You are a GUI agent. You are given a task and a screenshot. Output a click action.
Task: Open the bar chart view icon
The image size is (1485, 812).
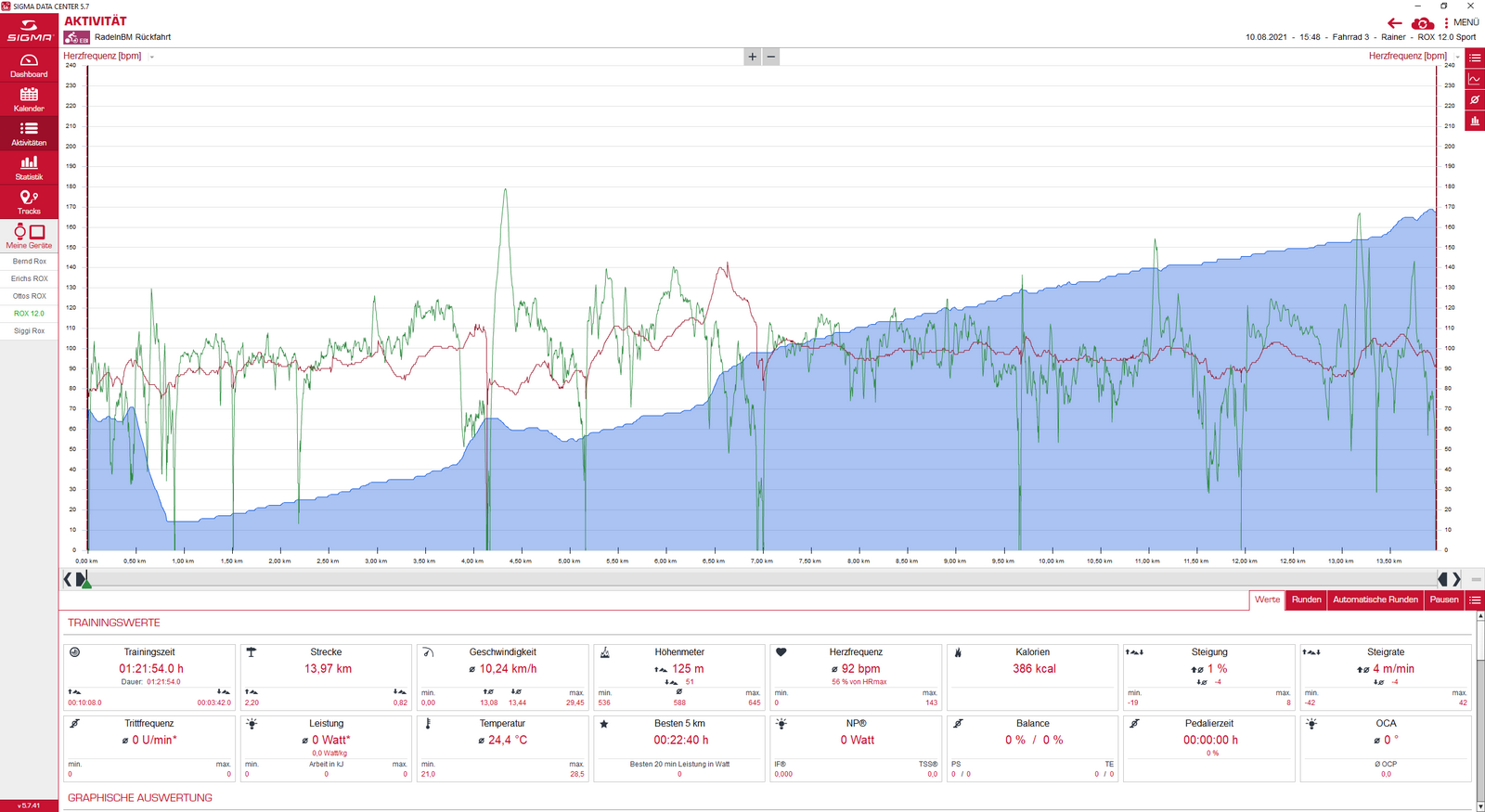pyautogui.click(x=1475, y=122)
